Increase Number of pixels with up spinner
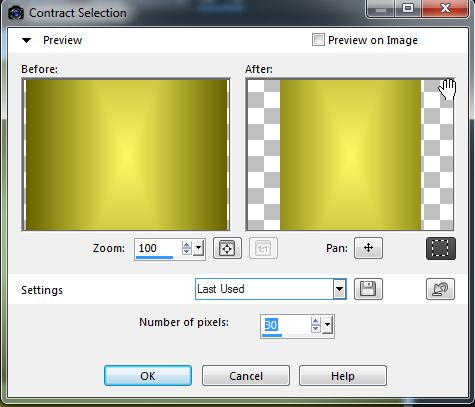 click(315, 321)
